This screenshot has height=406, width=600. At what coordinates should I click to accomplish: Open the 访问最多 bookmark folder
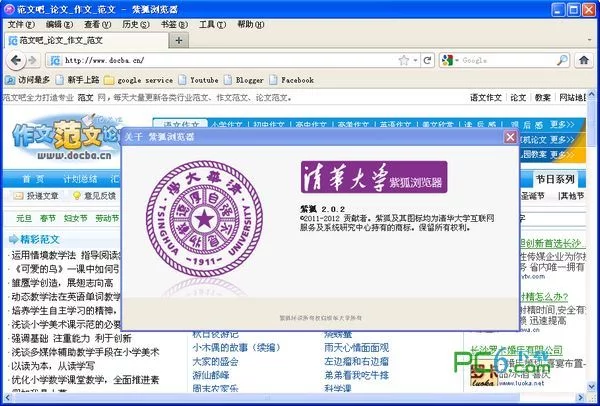coord(28,80)
